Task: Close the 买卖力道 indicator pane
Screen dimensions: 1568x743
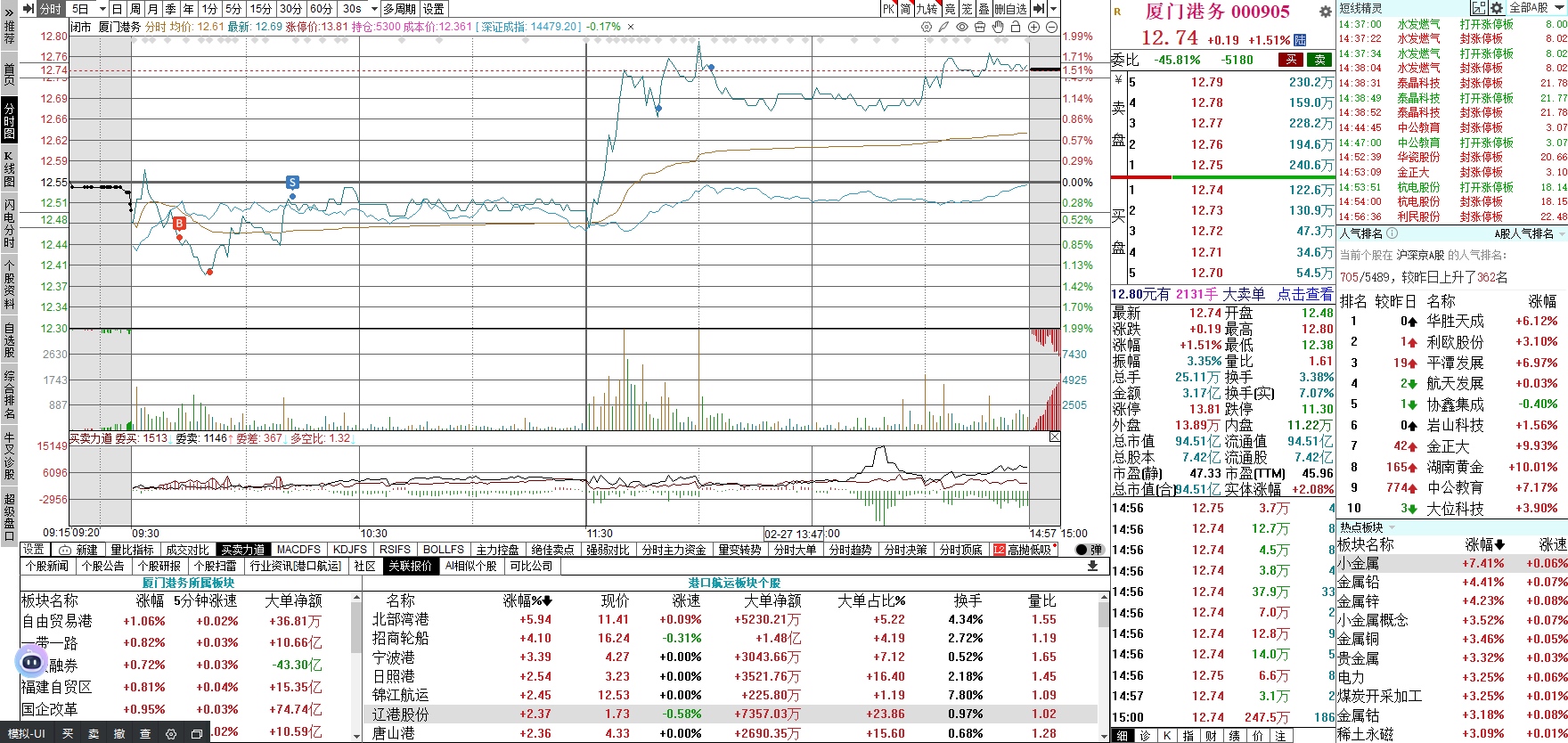Action: click(x=1055, y=437)
